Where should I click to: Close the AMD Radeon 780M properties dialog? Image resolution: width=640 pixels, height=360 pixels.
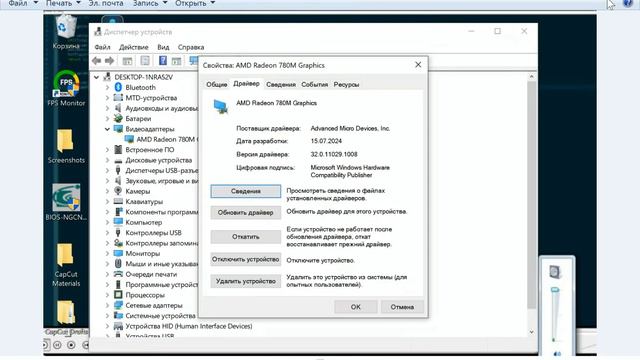pyautogui.click(x=418, y=65)
